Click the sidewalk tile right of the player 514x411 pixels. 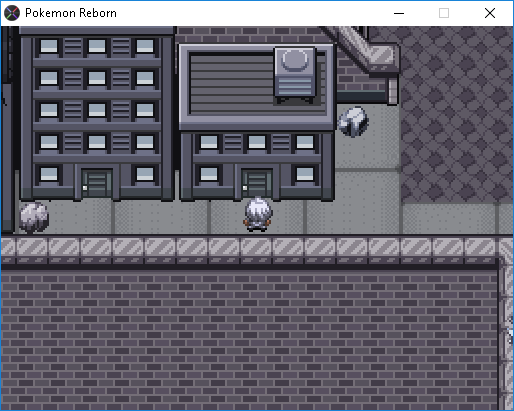[x=289, y=217]
